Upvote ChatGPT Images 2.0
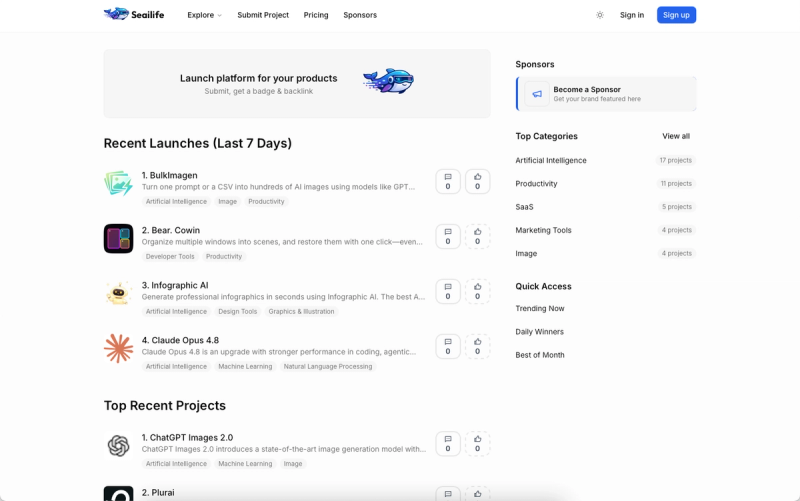 [x=478, y=444]
